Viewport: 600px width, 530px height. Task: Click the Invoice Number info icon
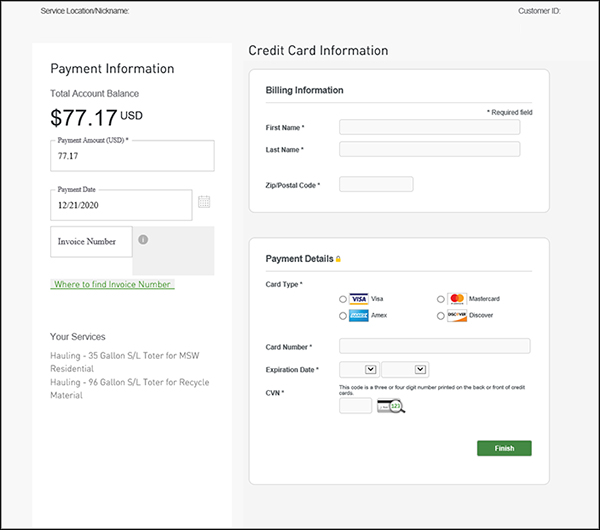[x=143, y=240]
